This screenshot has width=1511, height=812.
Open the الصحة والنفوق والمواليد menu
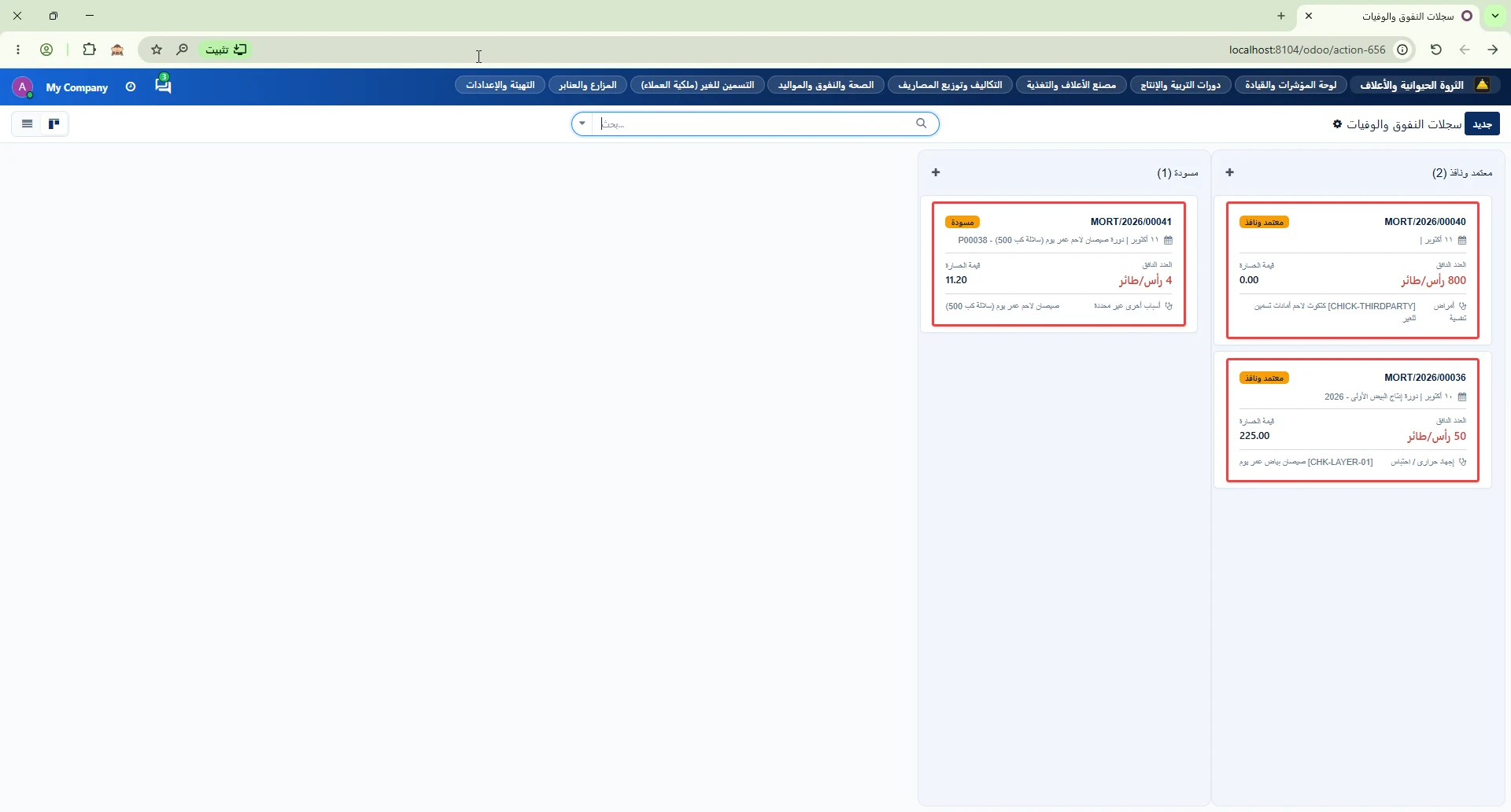[826, 85]
